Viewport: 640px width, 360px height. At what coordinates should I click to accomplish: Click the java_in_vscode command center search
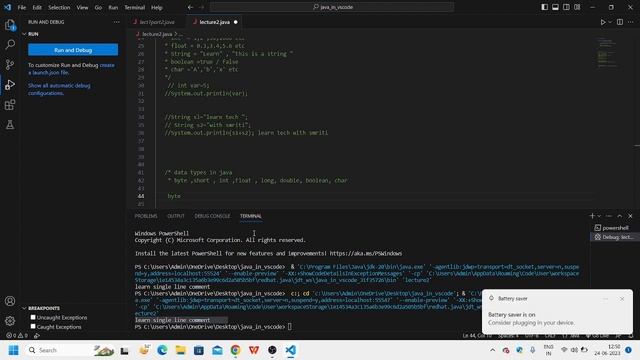tap(332, 7)
